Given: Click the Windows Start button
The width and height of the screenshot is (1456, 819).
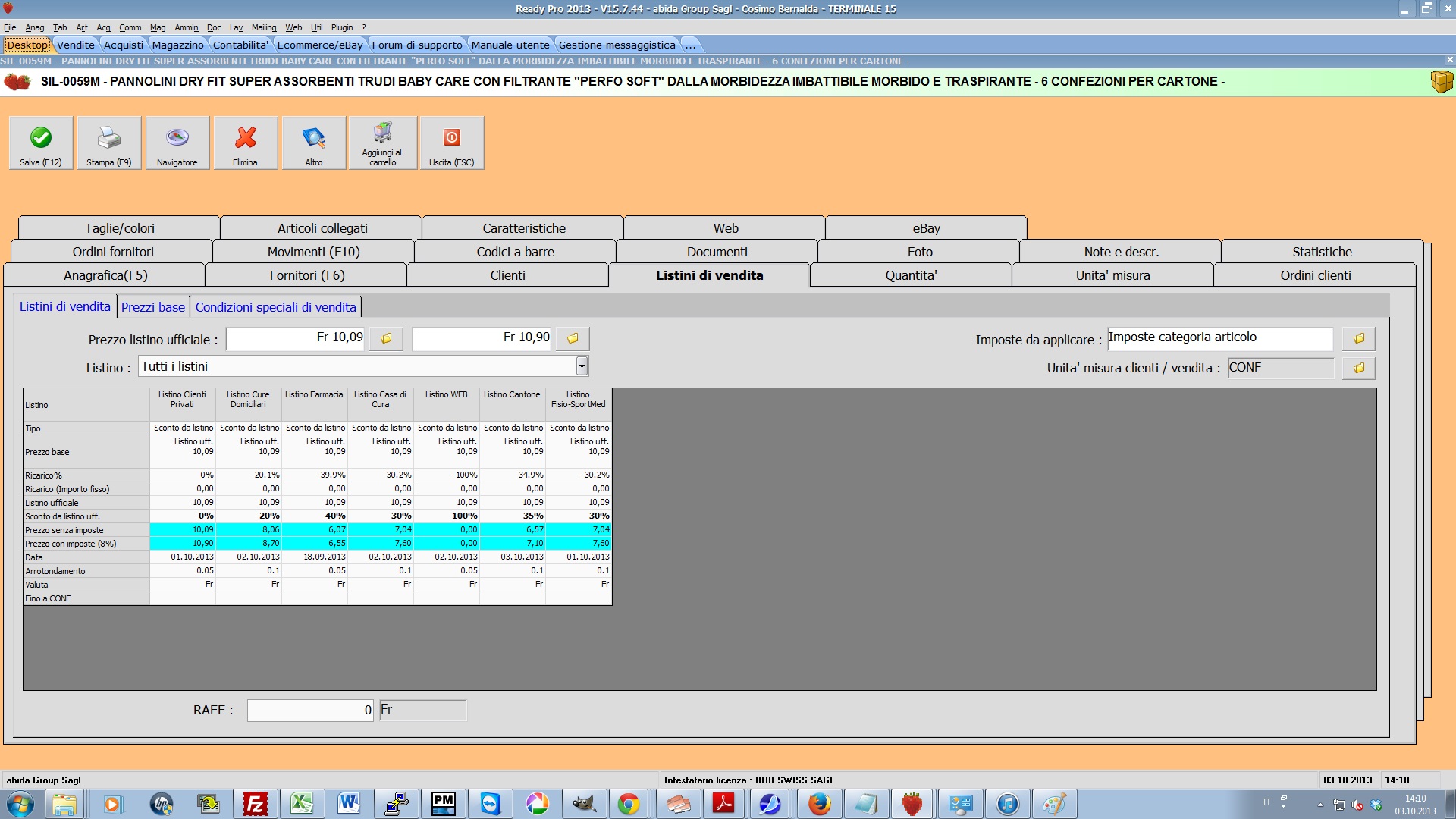Looking at the screenshot, I should click(20, 804).
